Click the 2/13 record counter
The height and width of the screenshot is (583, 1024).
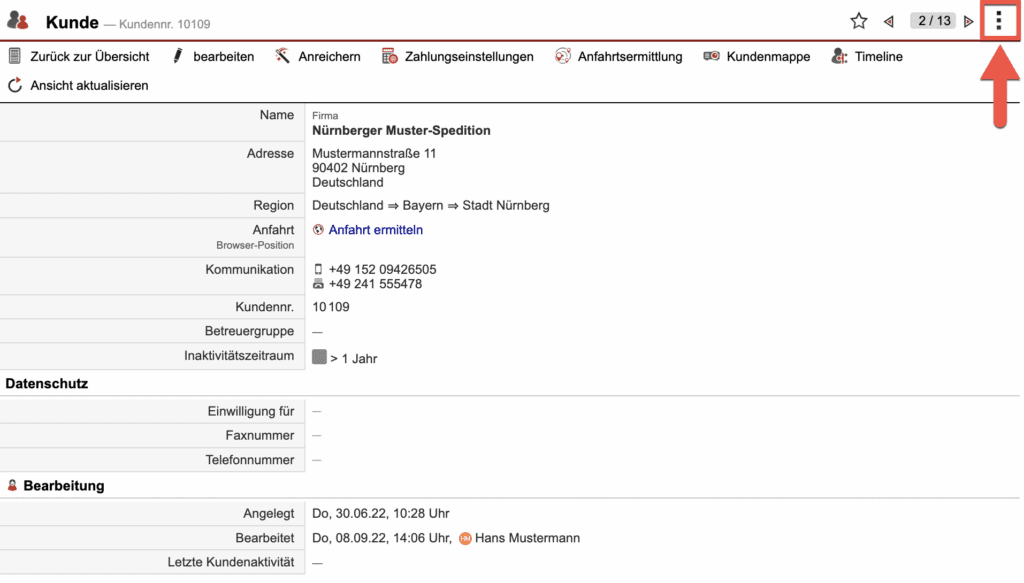(x=932, y=19)
